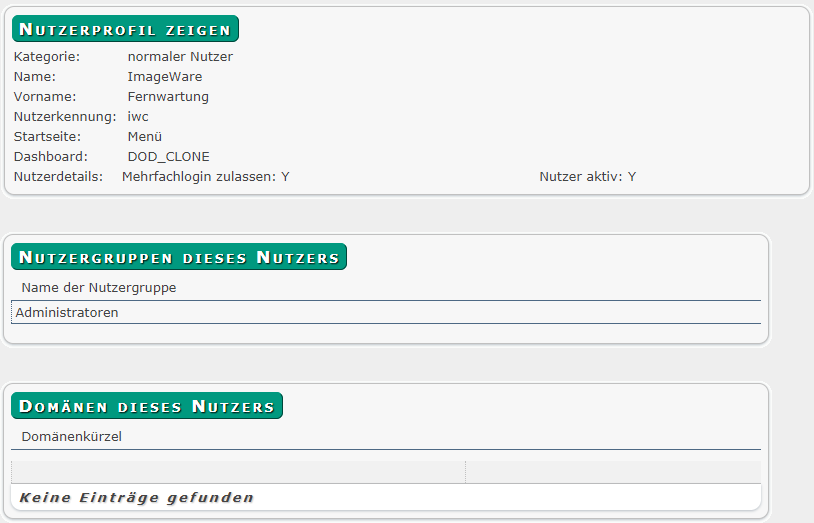Select the iwc user ID value
This screenshot has height=523, width=814.
[x=138, y=117]
